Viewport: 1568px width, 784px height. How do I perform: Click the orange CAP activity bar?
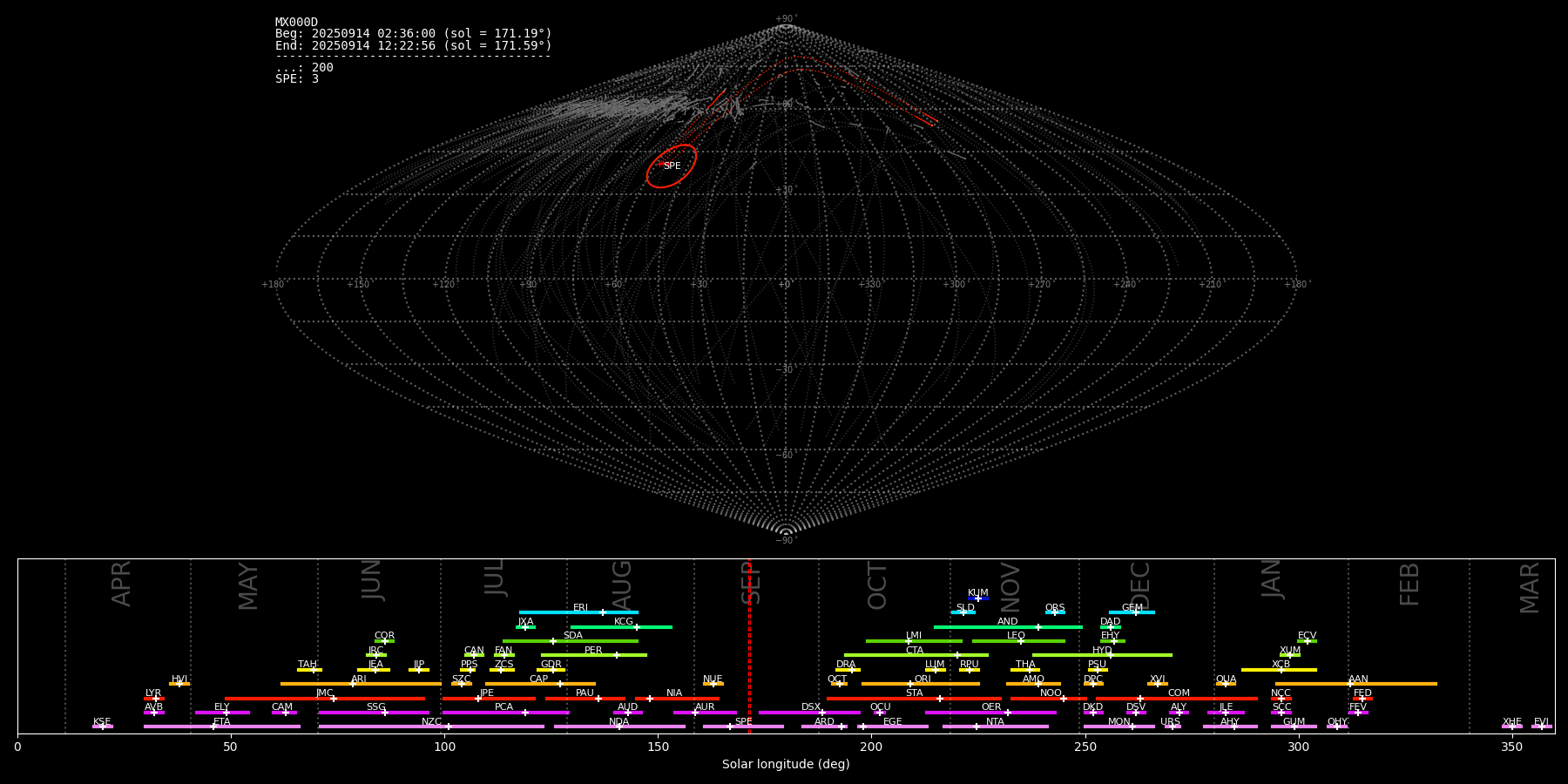(540, 684)
